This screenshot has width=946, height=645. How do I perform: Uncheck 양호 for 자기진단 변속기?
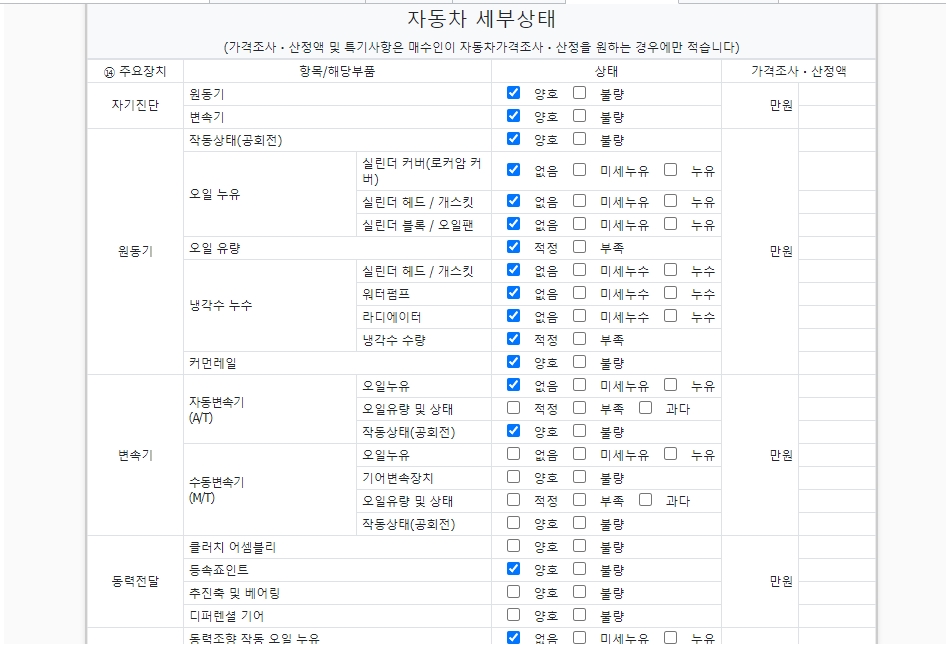(x=513, y=116)
